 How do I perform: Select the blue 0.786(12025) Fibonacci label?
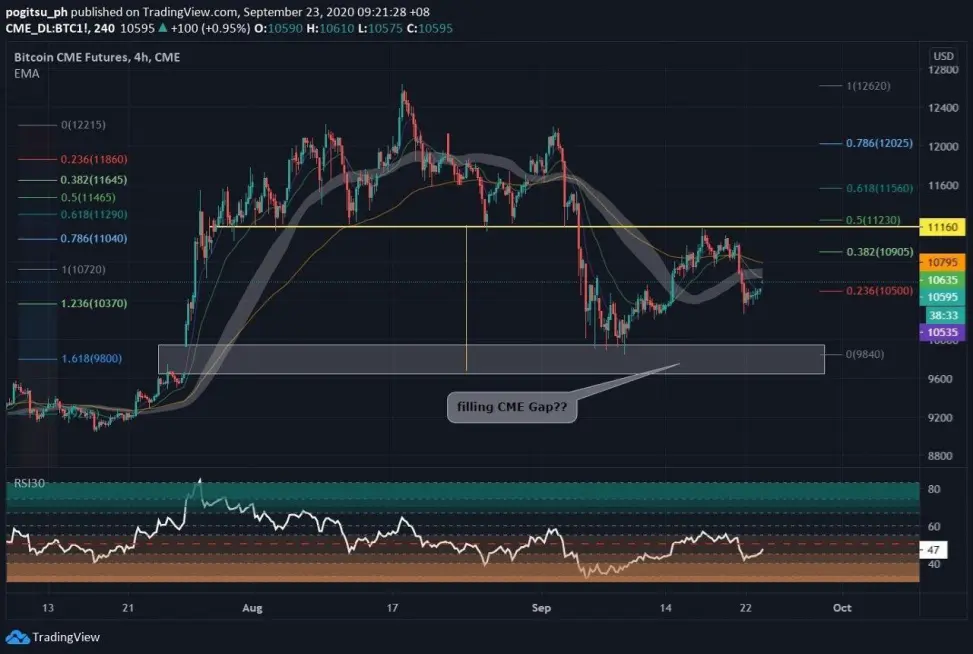(x=879, y=143)
